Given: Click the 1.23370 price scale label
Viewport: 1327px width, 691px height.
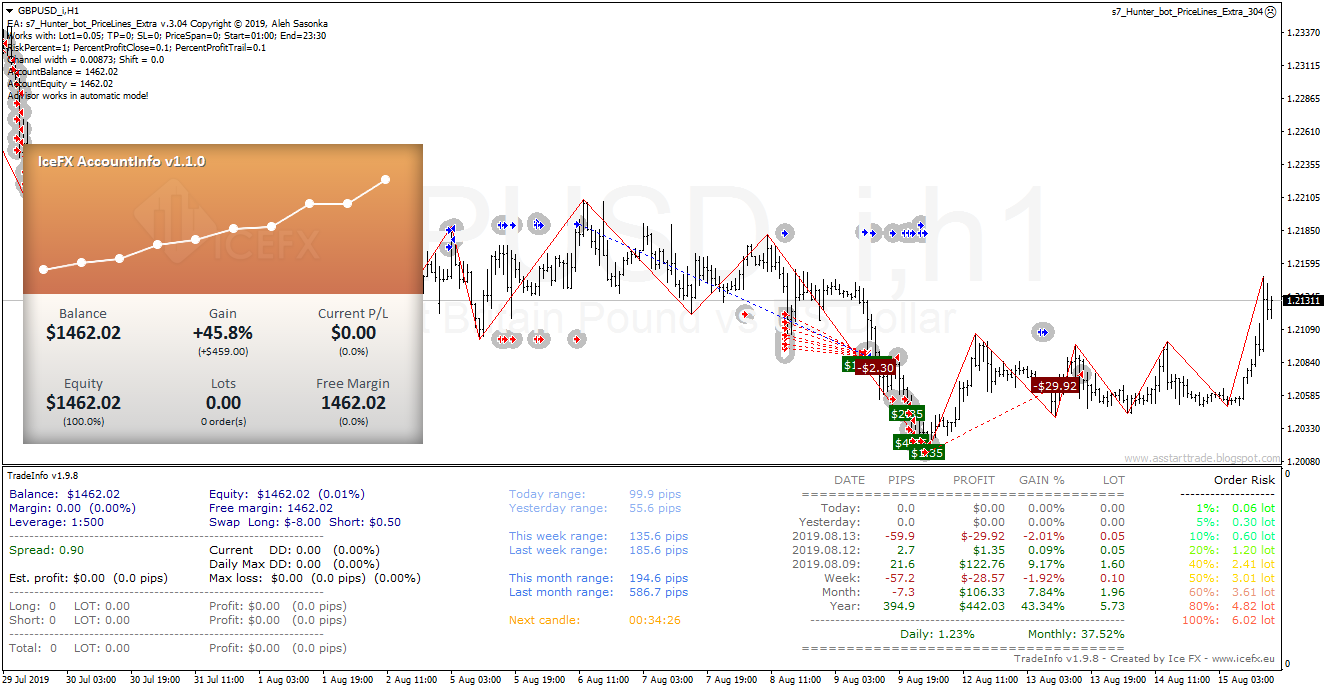Looking at the screenshot, I should coord(1304,33).
